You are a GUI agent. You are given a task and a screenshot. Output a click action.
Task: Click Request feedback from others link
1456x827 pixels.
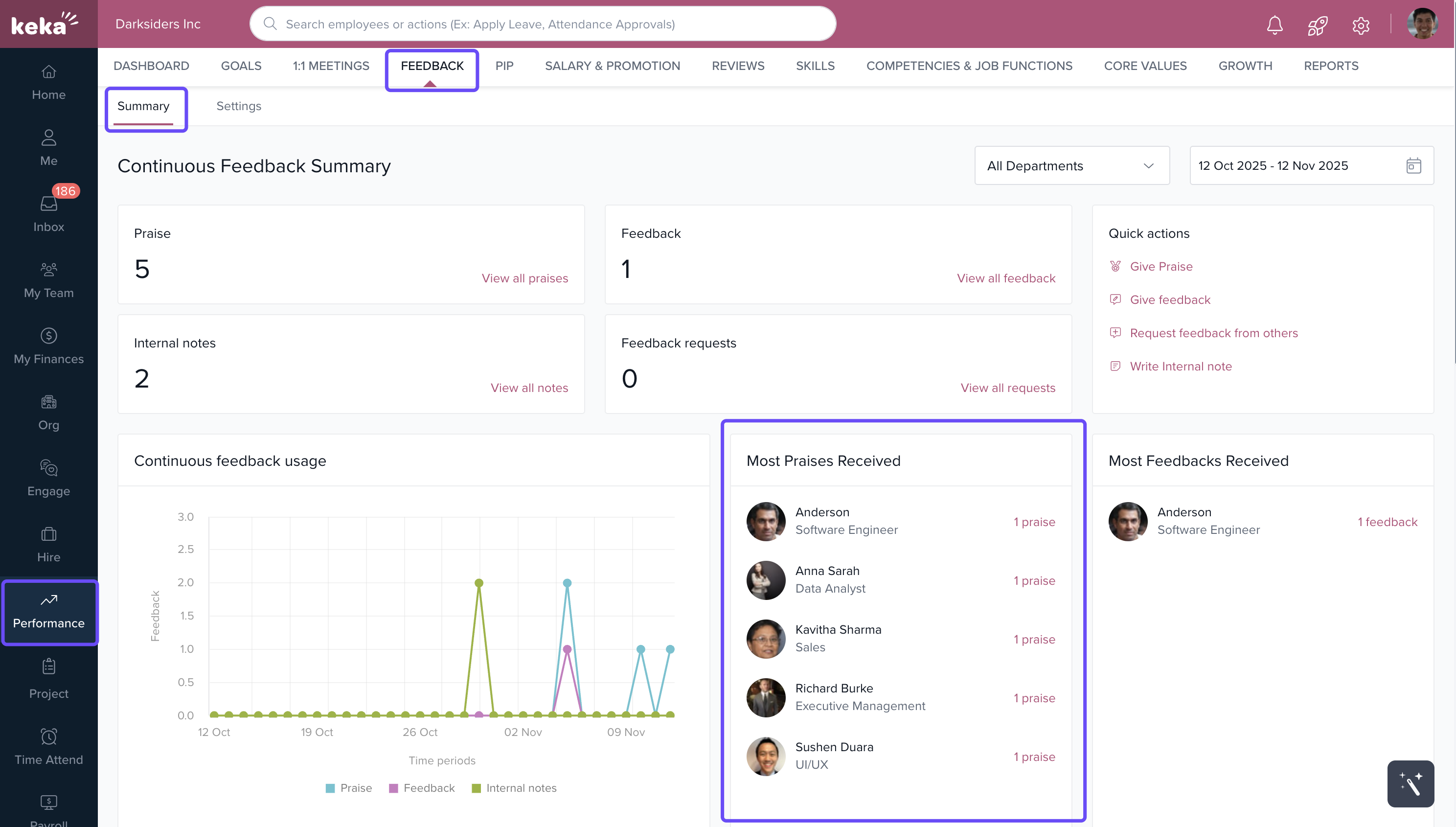point(1213,333)
